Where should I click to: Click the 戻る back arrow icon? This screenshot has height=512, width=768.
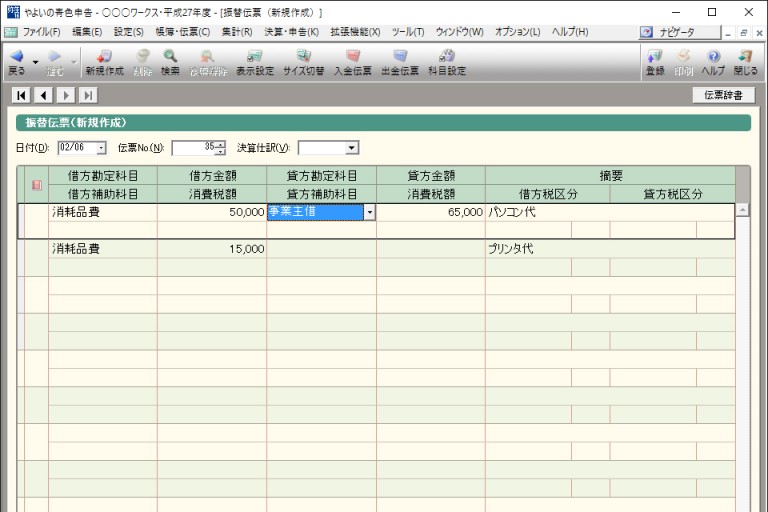16,62
